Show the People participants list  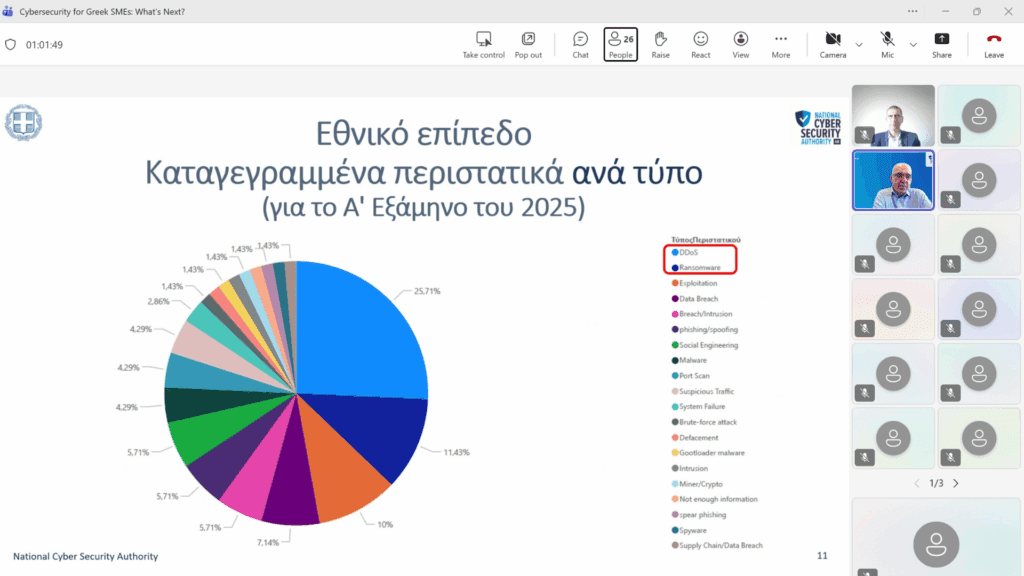[620, 44]
